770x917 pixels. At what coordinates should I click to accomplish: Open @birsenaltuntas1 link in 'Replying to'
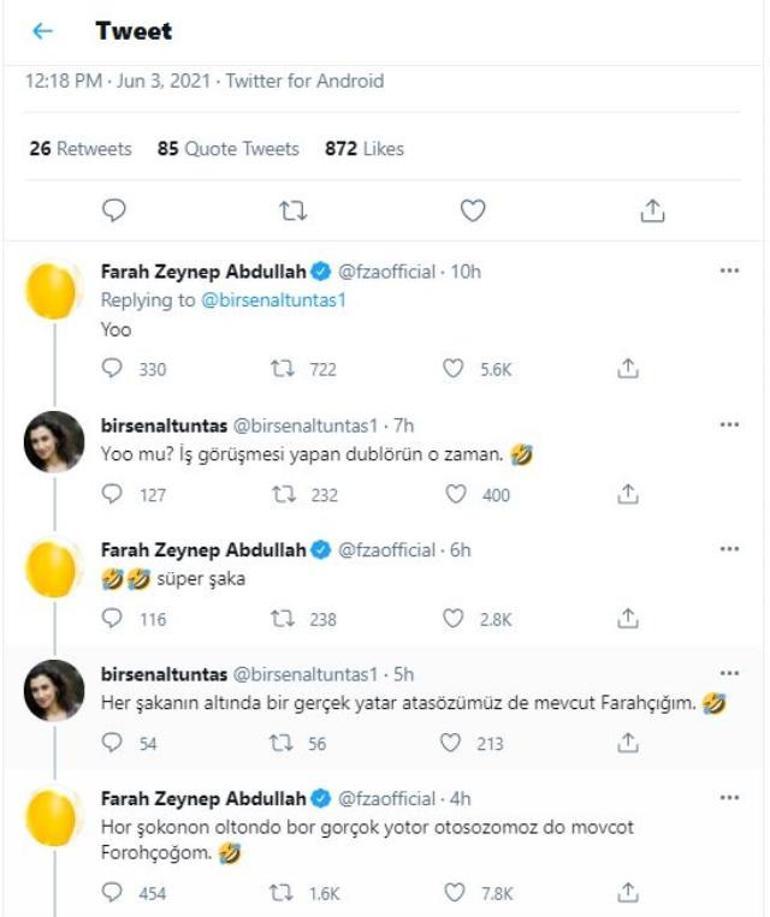click(274, 301)
